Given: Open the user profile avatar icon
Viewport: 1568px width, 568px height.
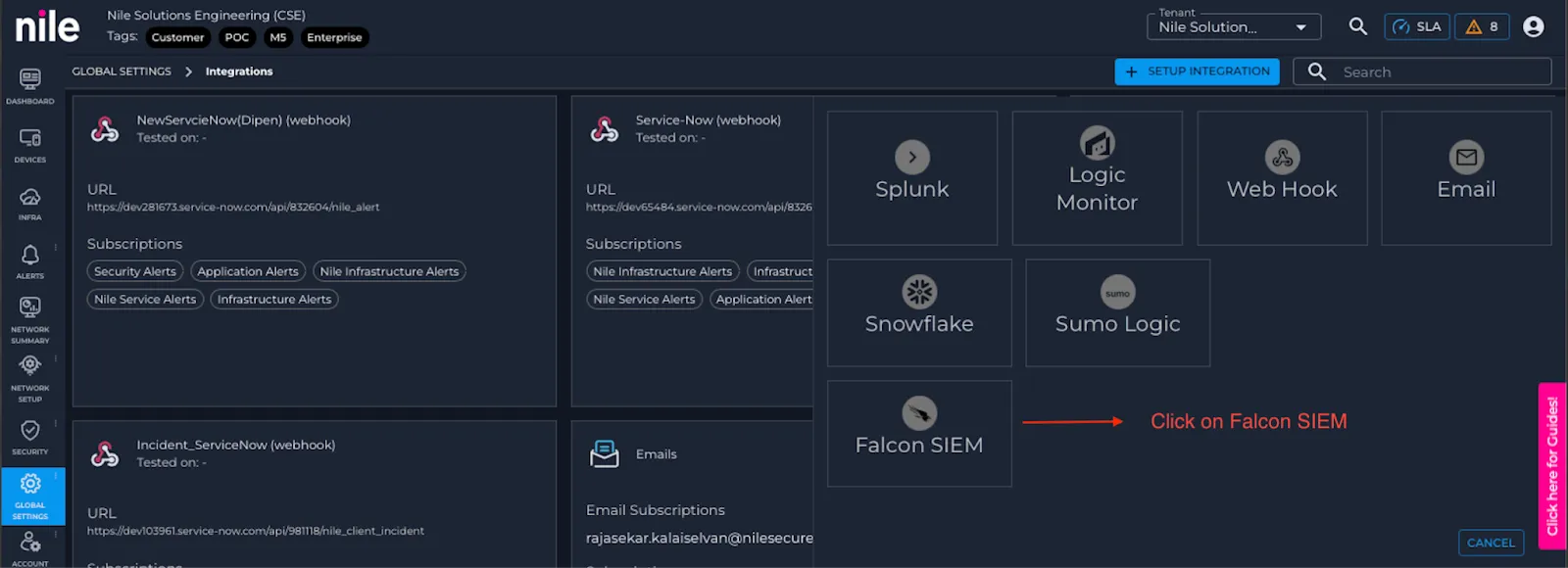Looking at the screenshot, I should pyautogui.click(x=1534, y=26).
